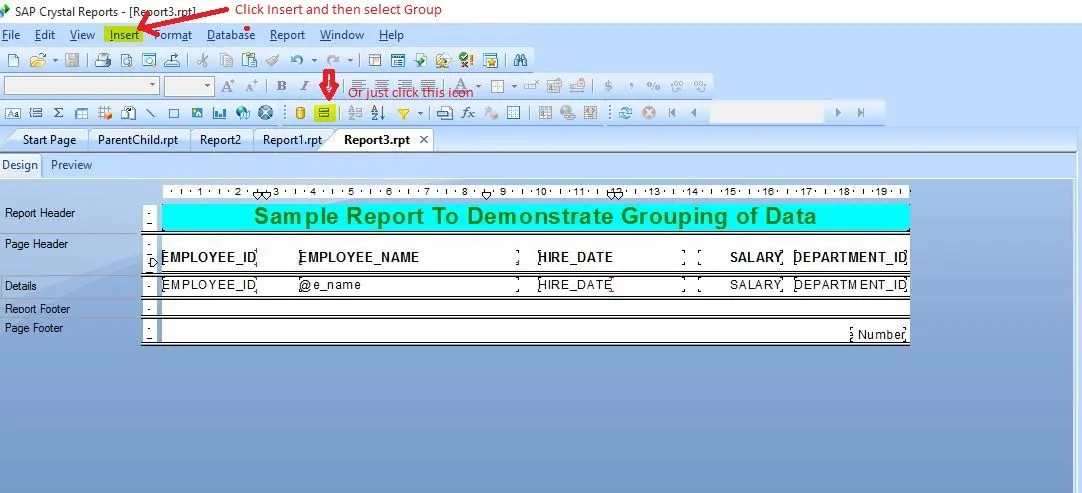
Task: Click the font color A icon
Action: pos(462,86)
